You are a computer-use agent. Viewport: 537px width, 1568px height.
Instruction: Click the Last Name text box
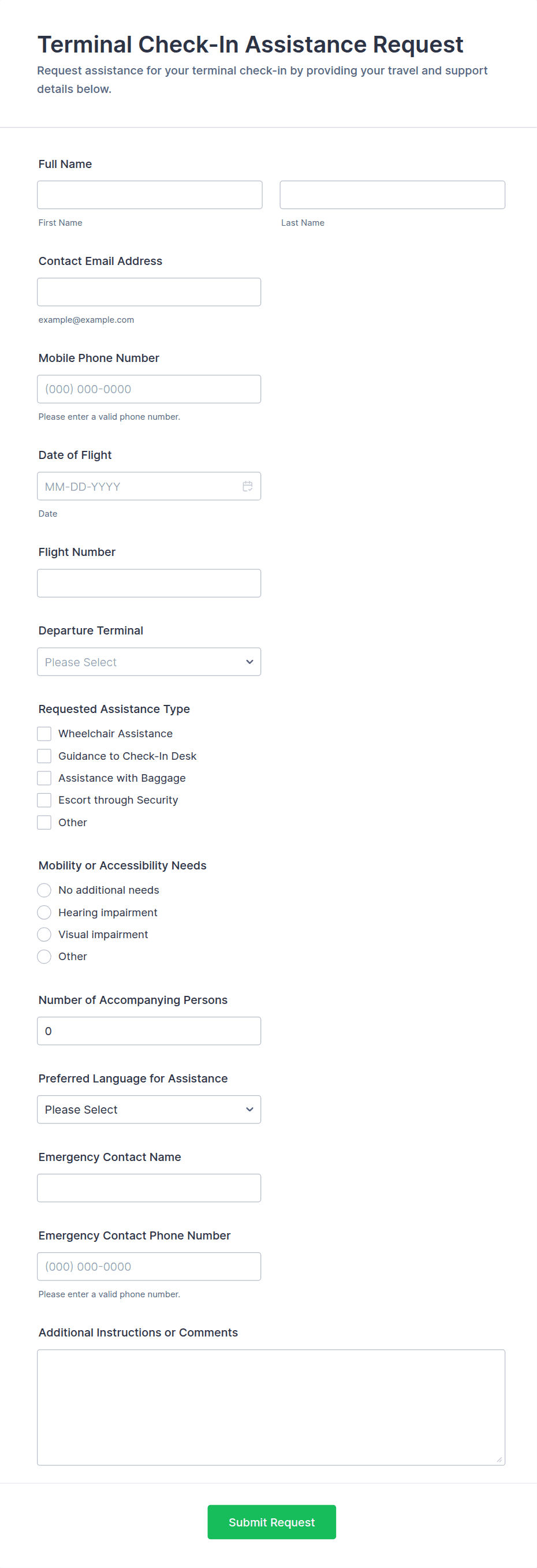[x=392, y=195]
